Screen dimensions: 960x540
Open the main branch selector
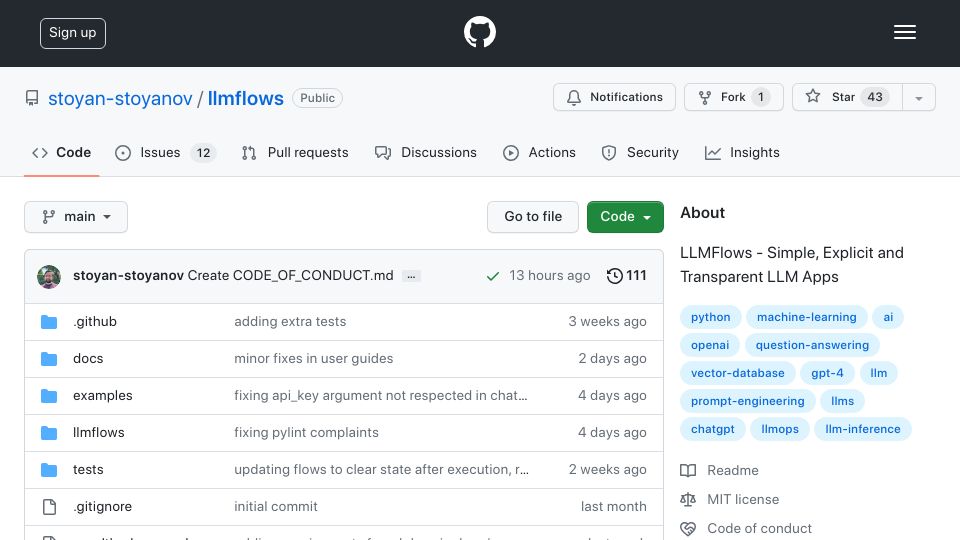click(x=76, y=217)
